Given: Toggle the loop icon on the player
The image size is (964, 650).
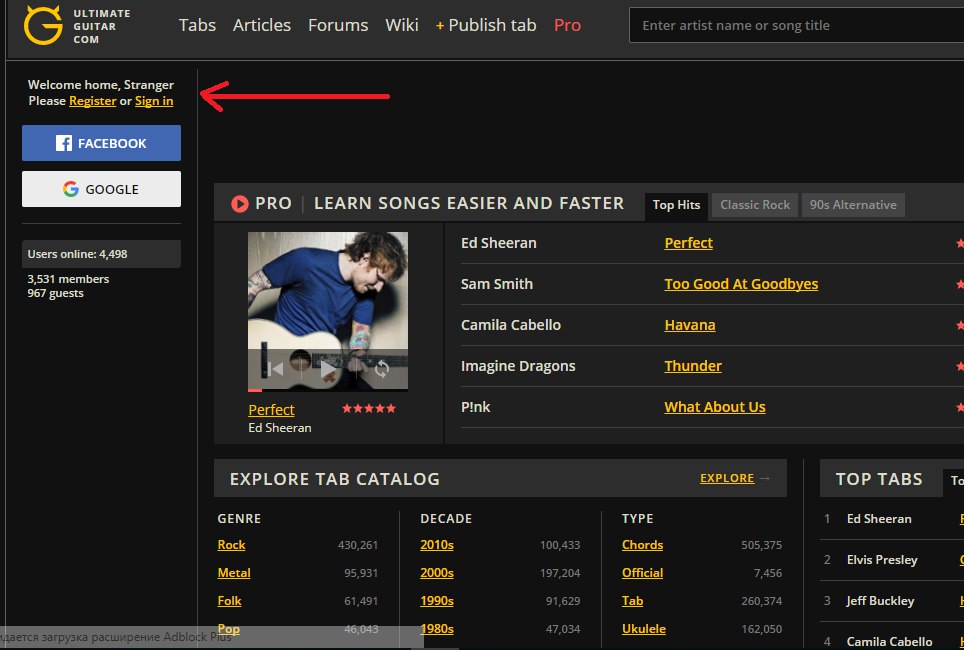Looking at the screenshot, I should [x=382, y=369].
